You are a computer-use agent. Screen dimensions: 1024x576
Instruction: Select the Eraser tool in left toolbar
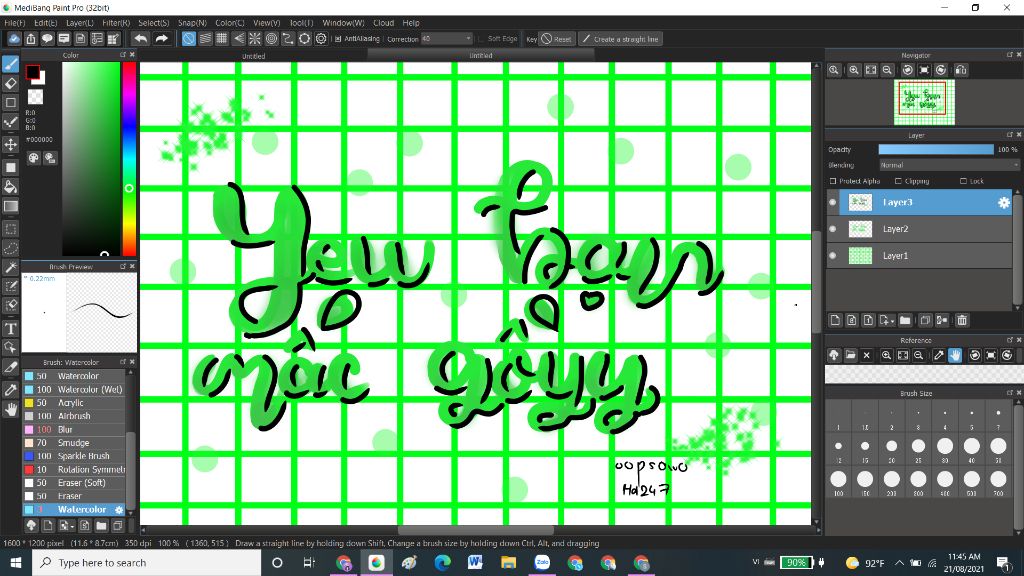[10, 83]
